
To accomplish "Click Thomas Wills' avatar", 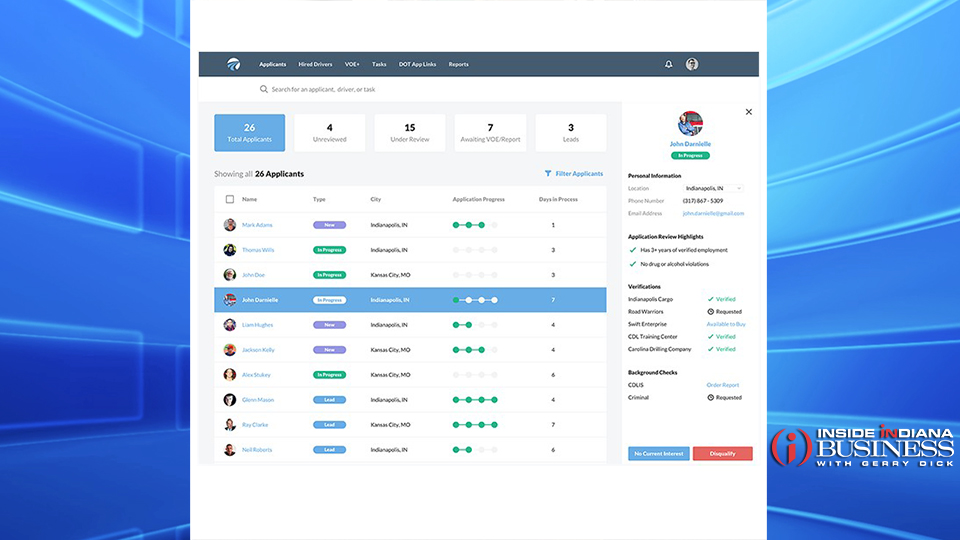I will click(x=230, y=250).
